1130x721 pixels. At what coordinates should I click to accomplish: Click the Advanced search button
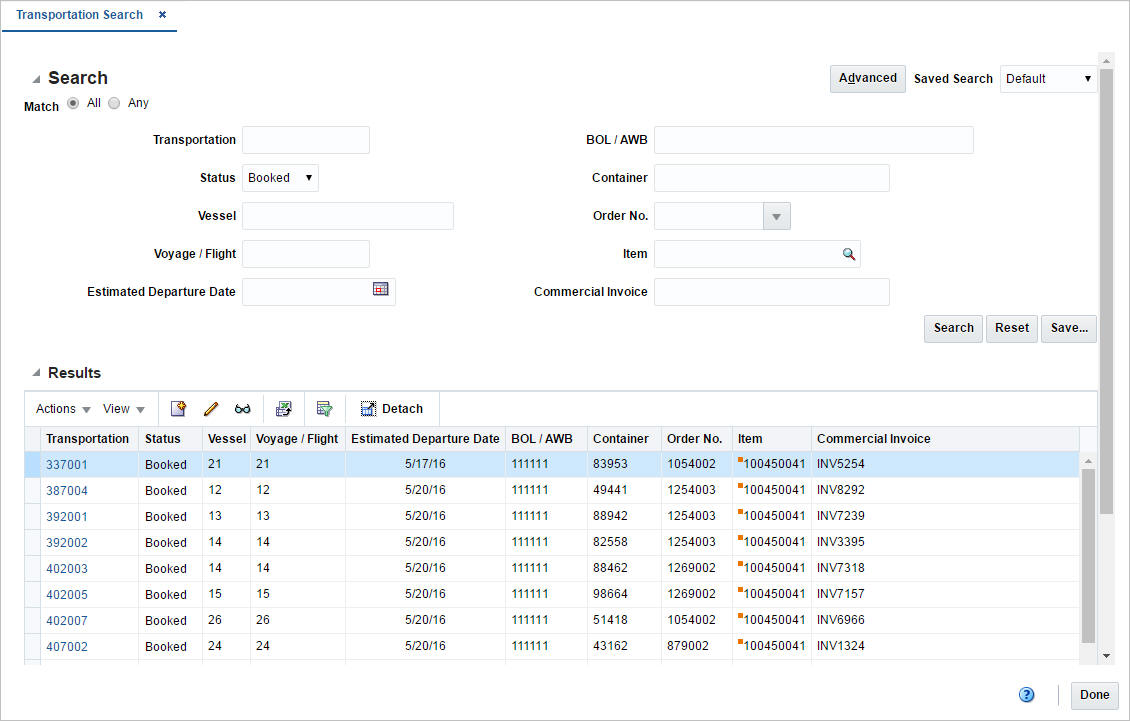pyautogui.click(x=867, y=78)
